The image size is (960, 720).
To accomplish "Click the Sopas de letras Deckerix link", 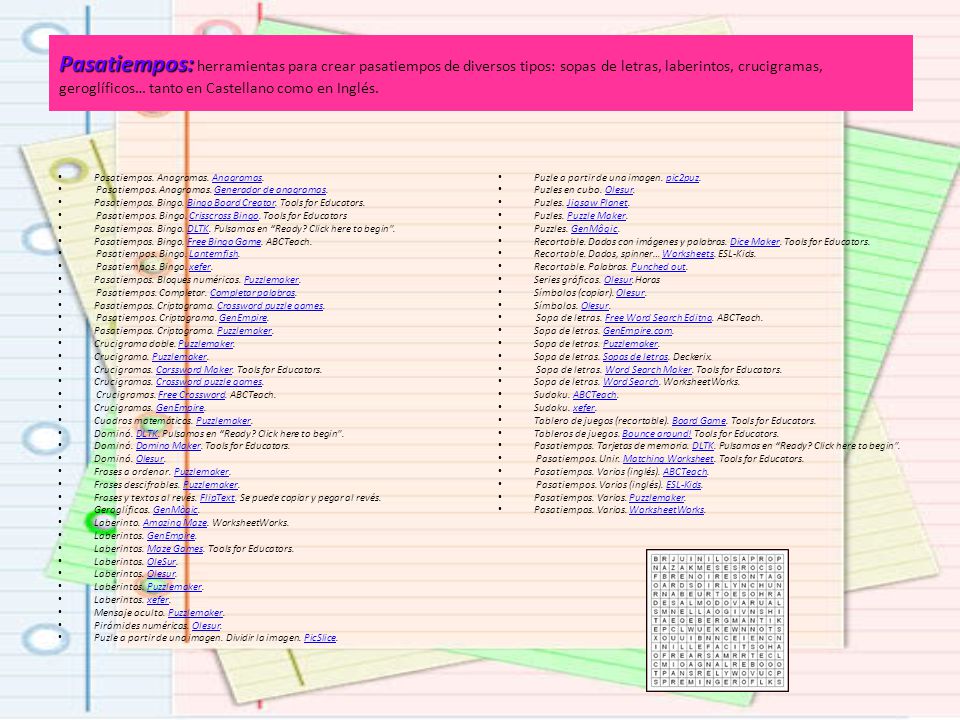I will [636, 356].
